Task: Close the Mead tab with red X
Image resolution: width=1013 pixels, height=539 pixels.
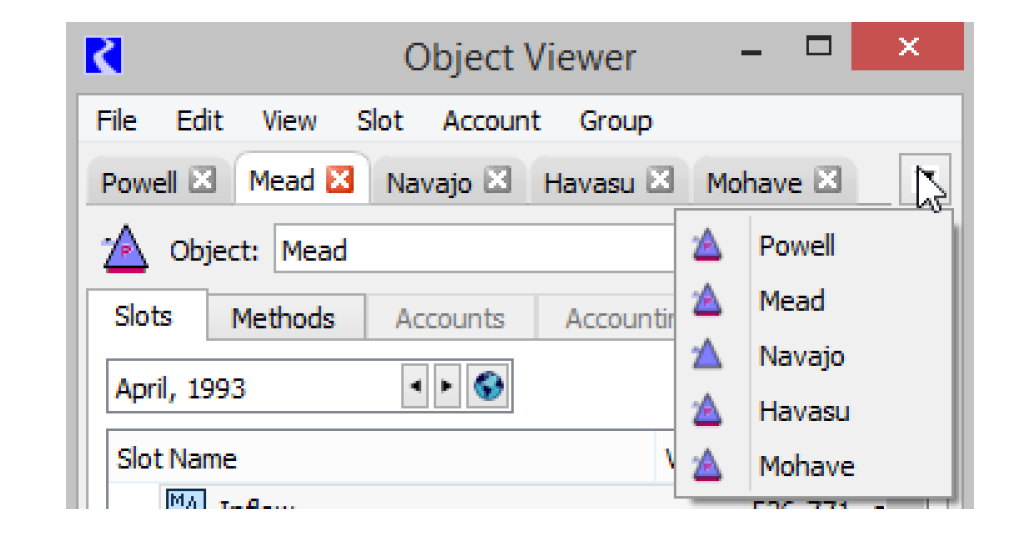Action: pyautogui.click(x=341, y=180)
